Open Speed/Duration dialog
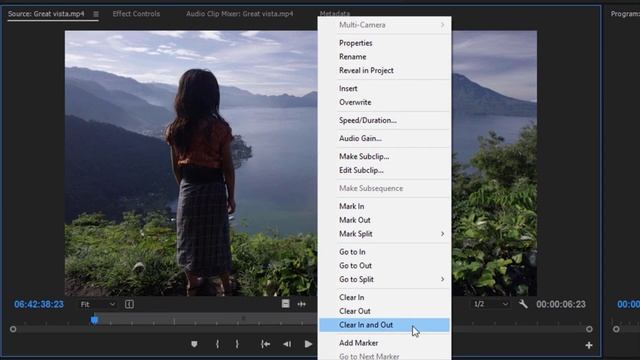This screenshot has height=360, width=640. click(384, 120)
